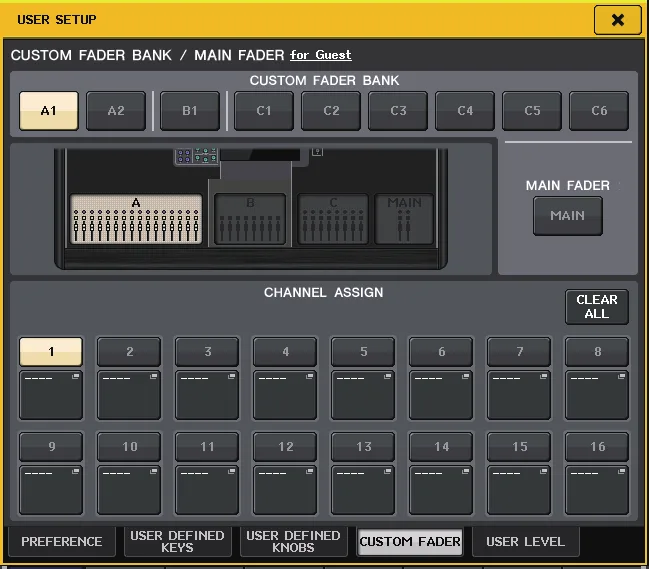This screenshot has width=649, height=569.
Task: Open channel selection popup under fader 14
Action: tap(441, 490)
